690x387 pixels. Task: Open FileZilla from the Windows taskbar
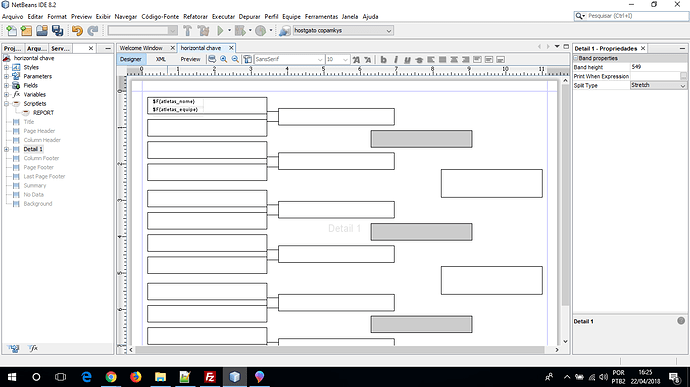(x=210, y=377)
